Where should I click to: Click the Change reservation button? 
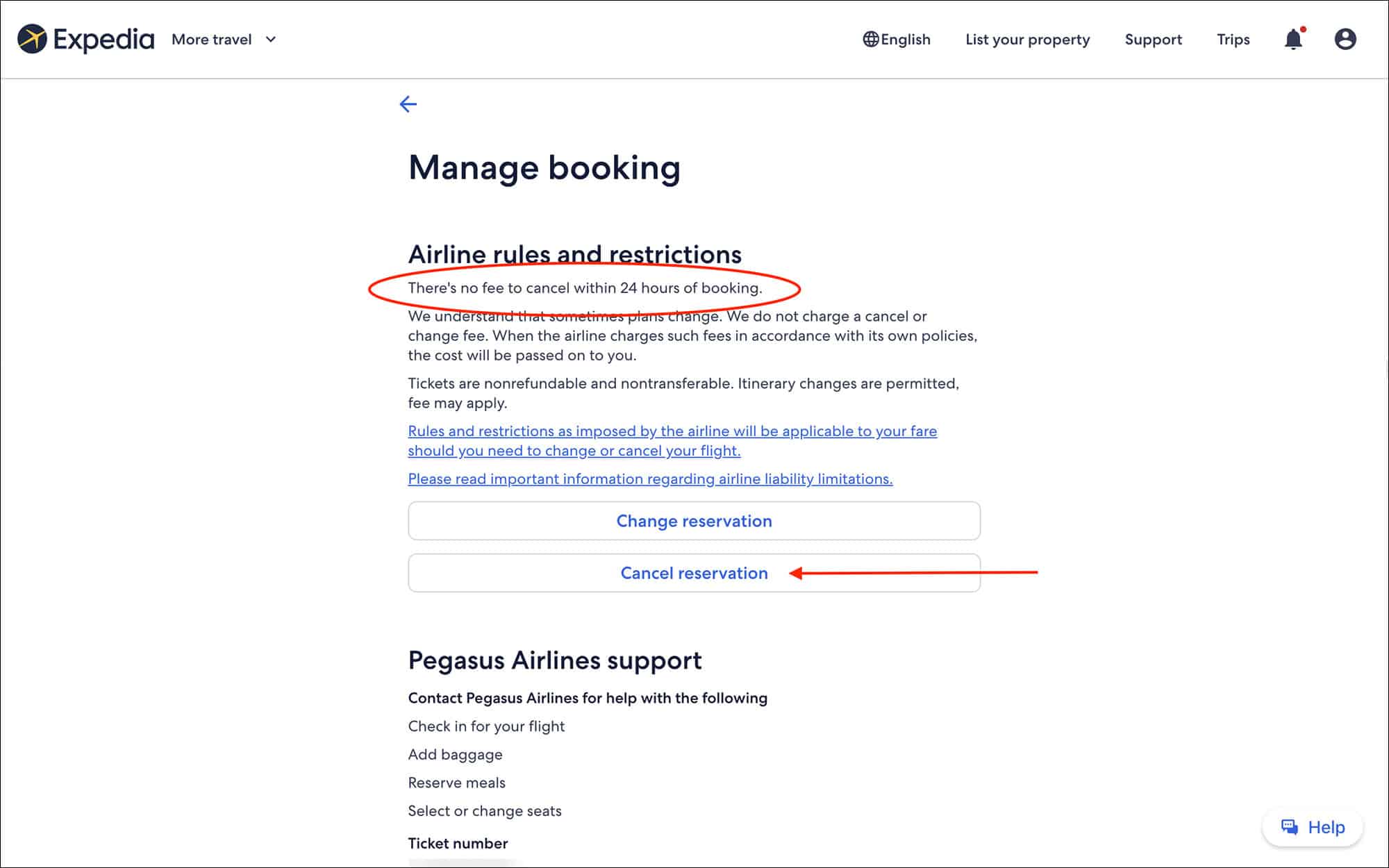click(x=694, y=521)
